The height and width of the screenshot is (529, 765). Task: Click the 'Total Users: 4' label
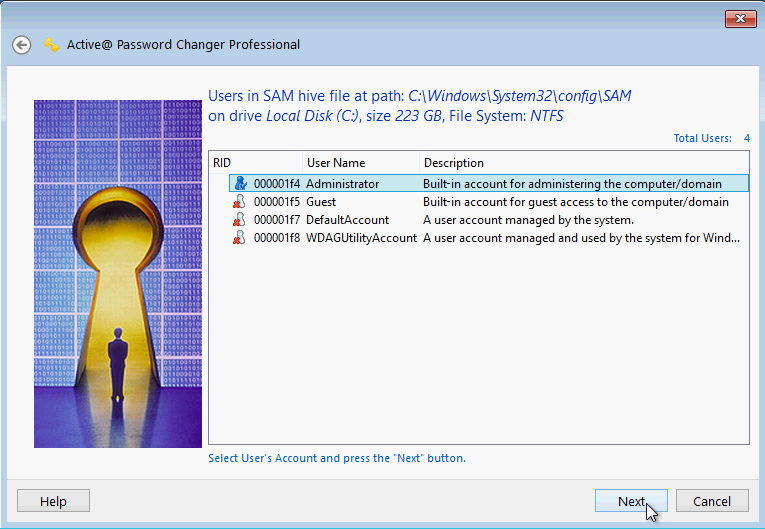pos(712,138)
